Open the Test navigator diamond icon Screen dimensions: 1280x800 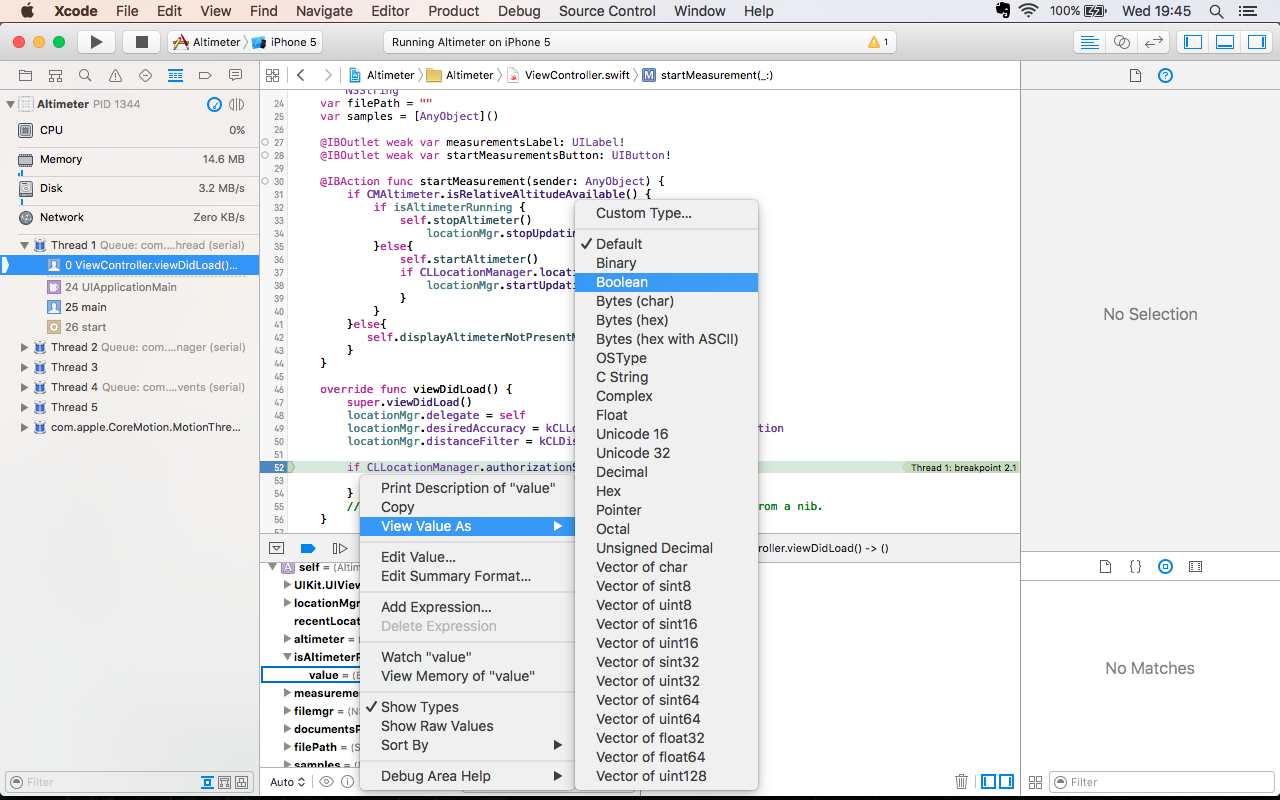point(146,75)
